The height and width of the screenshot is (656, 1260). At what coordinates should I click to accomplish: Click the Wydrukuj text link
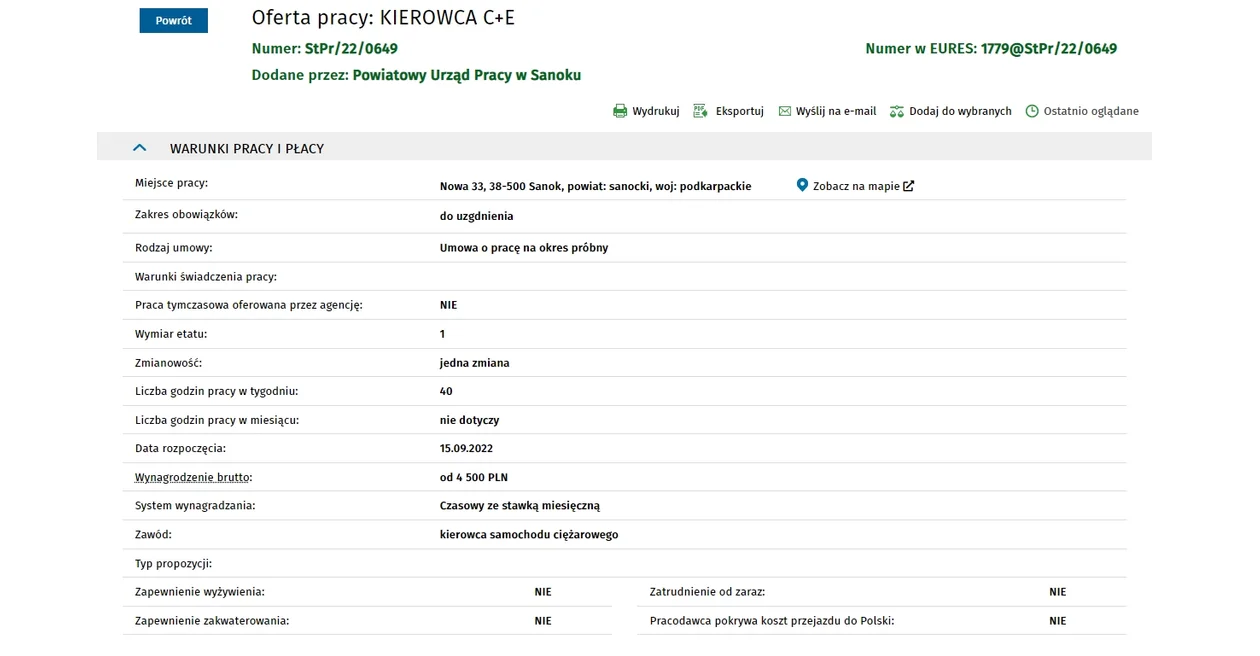656,111
